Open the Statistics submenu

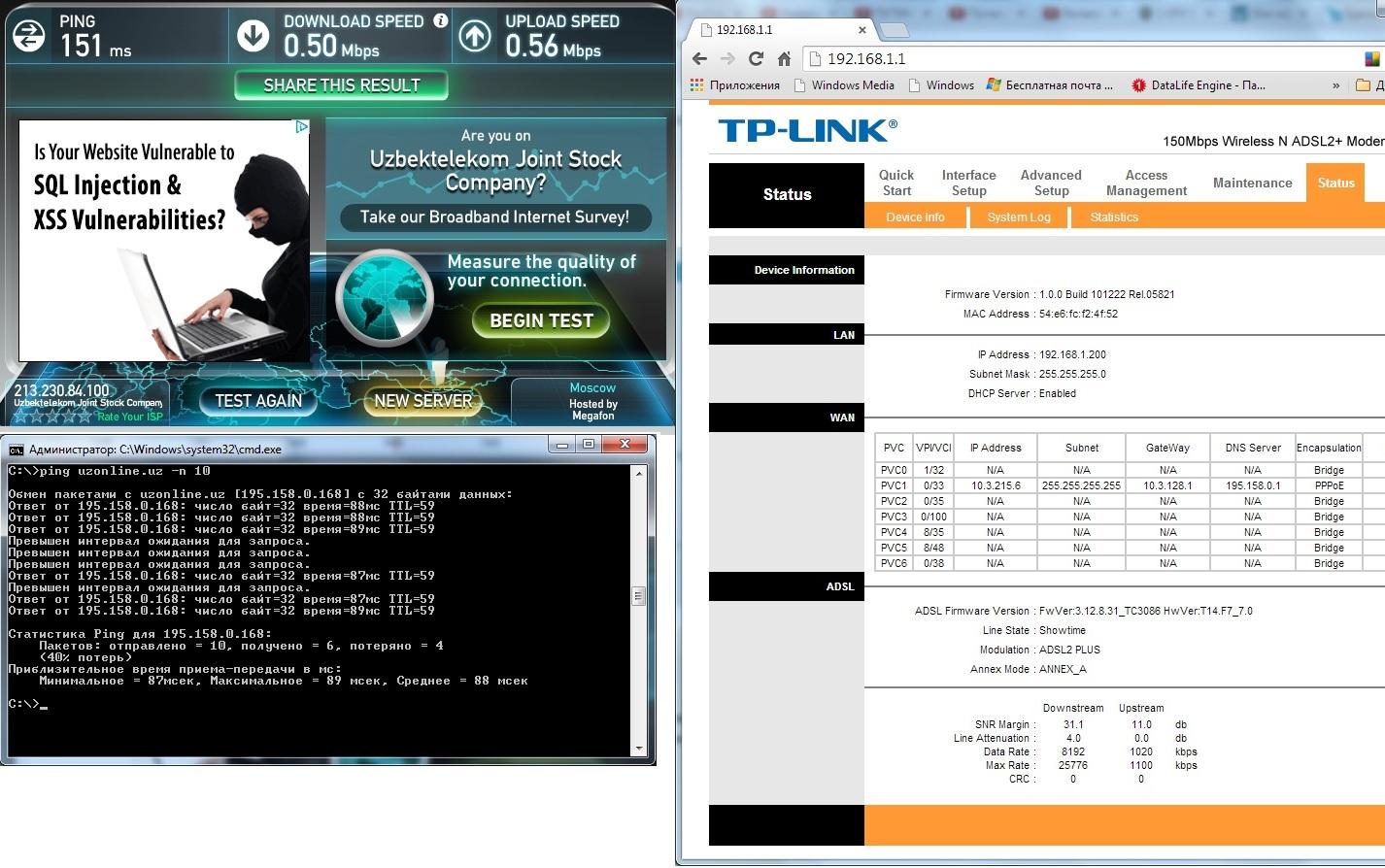pyautogui.click(x=1114, y=217)
